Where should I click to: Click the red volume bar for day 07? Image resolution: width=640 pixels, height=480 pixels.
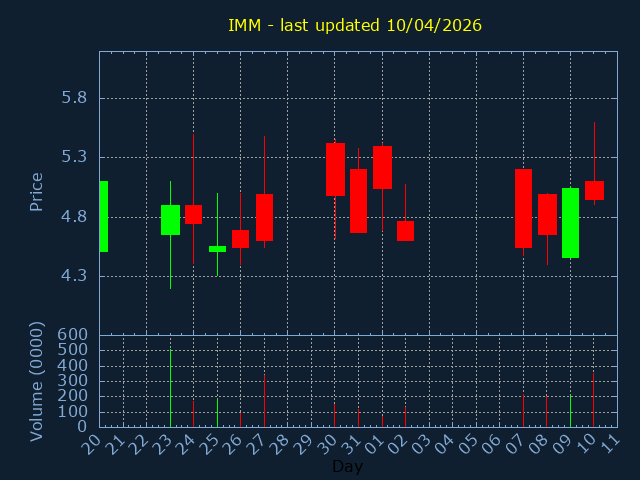tap(523, 410)
